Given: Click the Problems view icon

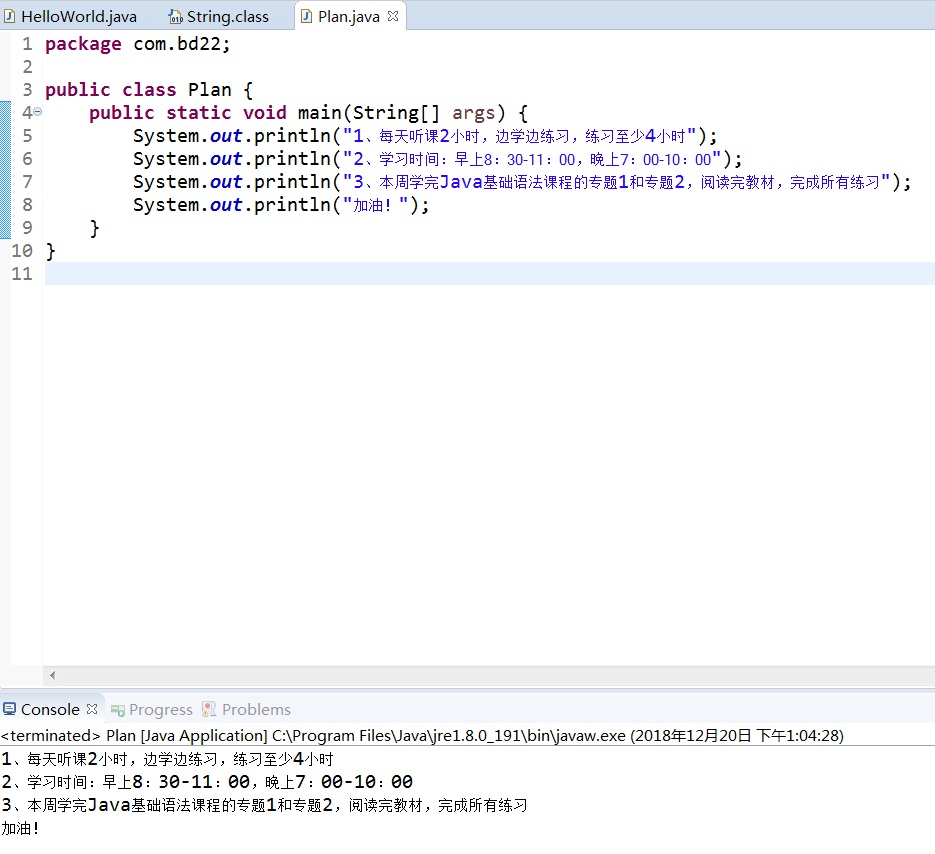Looking at the screenshot, I should tap(209, 709).
